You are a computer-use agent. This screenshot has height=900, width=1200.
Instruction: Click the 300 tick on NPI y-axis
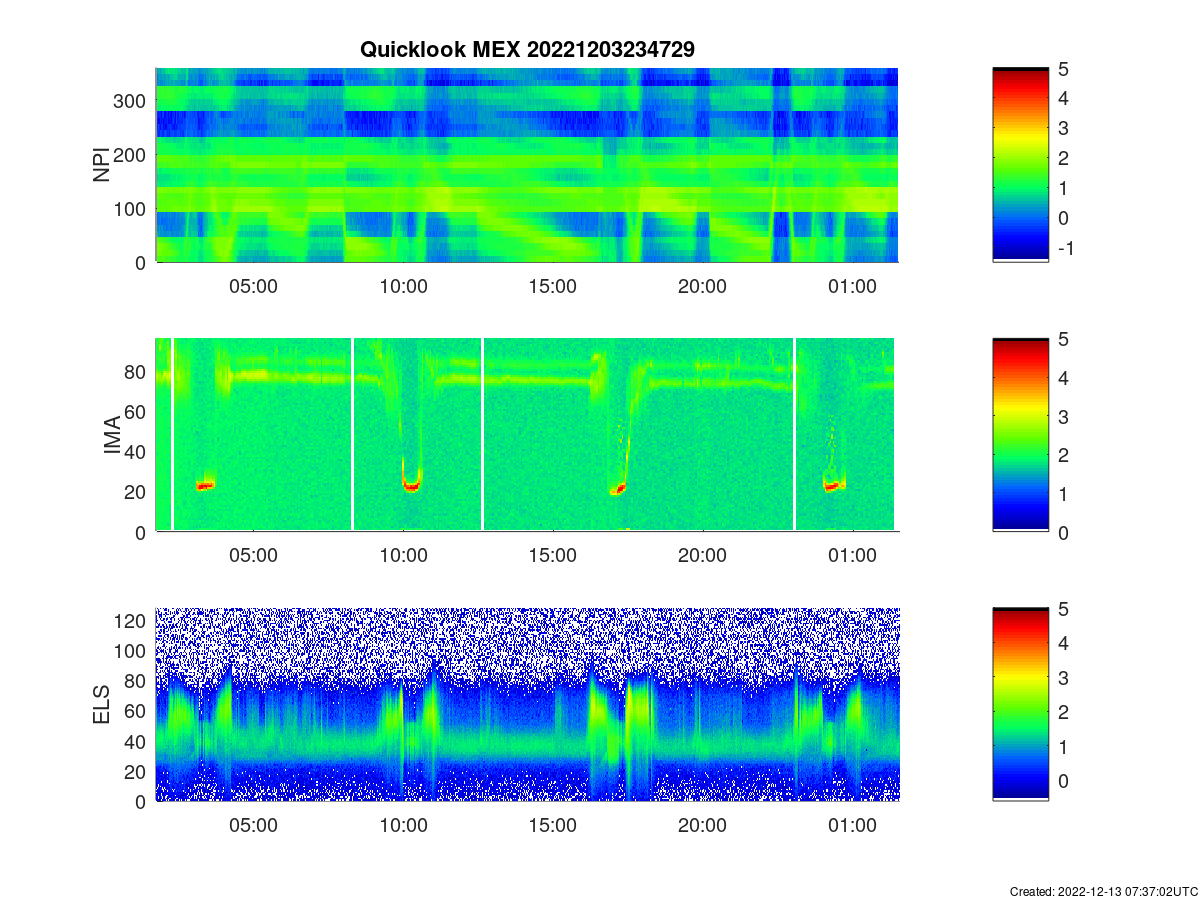(132, 101)
